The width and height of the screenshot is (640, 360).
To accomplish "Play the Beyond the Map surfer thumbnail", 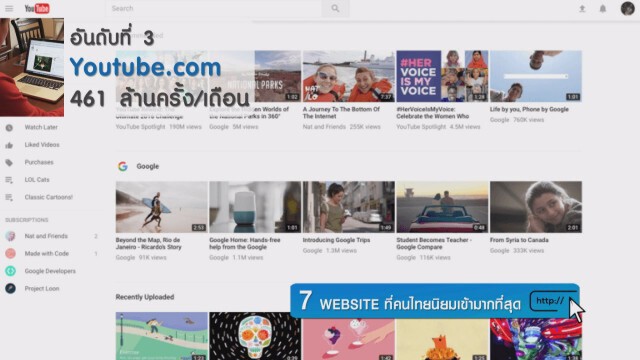I will pyautogui.click(x=162, y=207).
